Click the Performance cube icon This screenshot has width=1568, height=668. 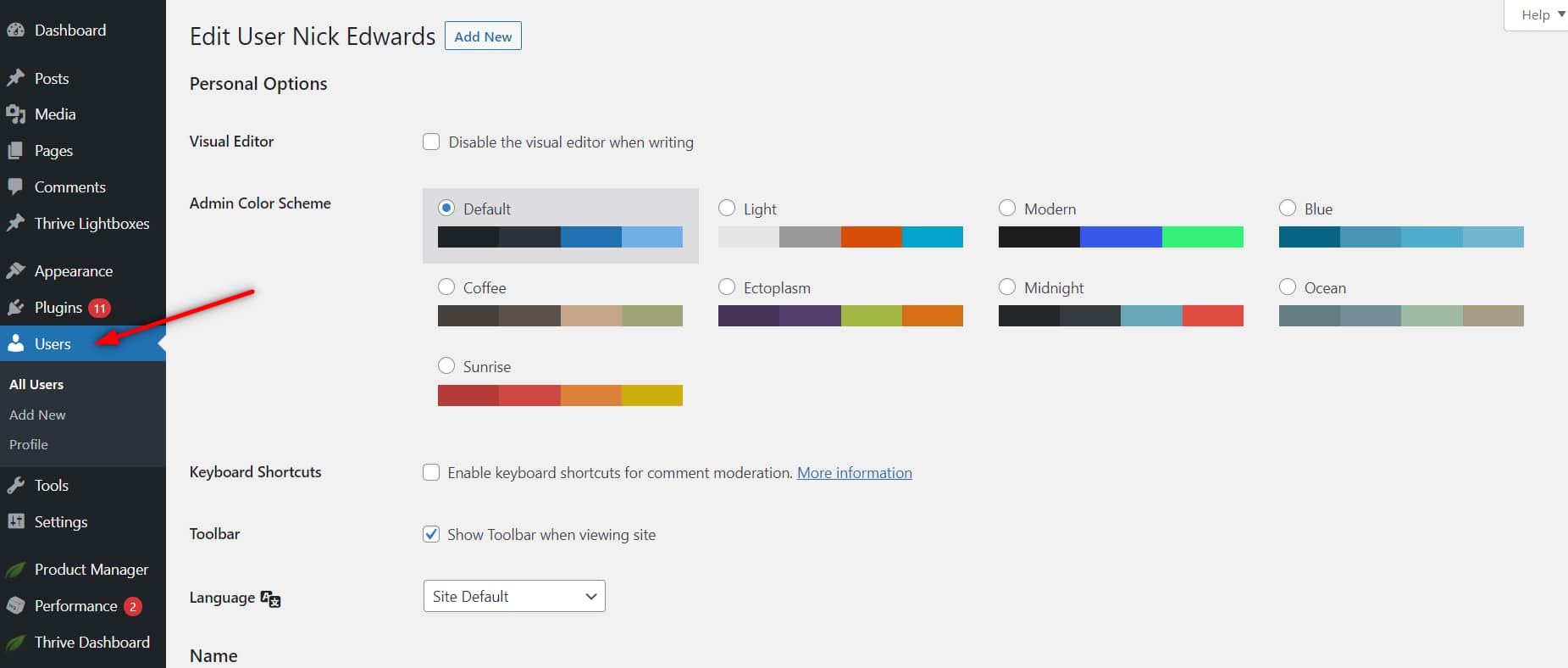pyautogui.click(x=15, y=605)
